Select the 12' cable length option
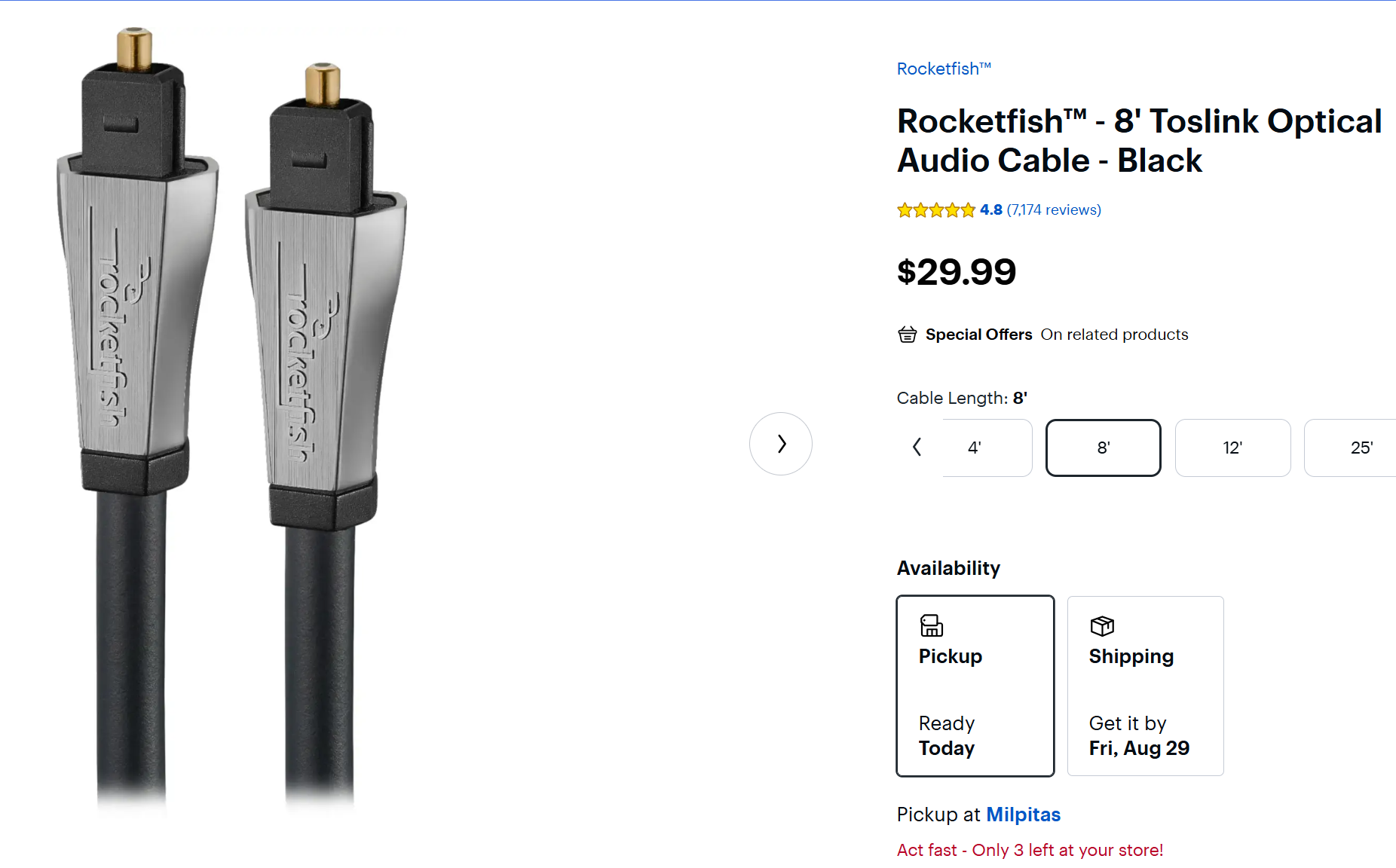1396x868 pixels. [x=1232, y=448]
